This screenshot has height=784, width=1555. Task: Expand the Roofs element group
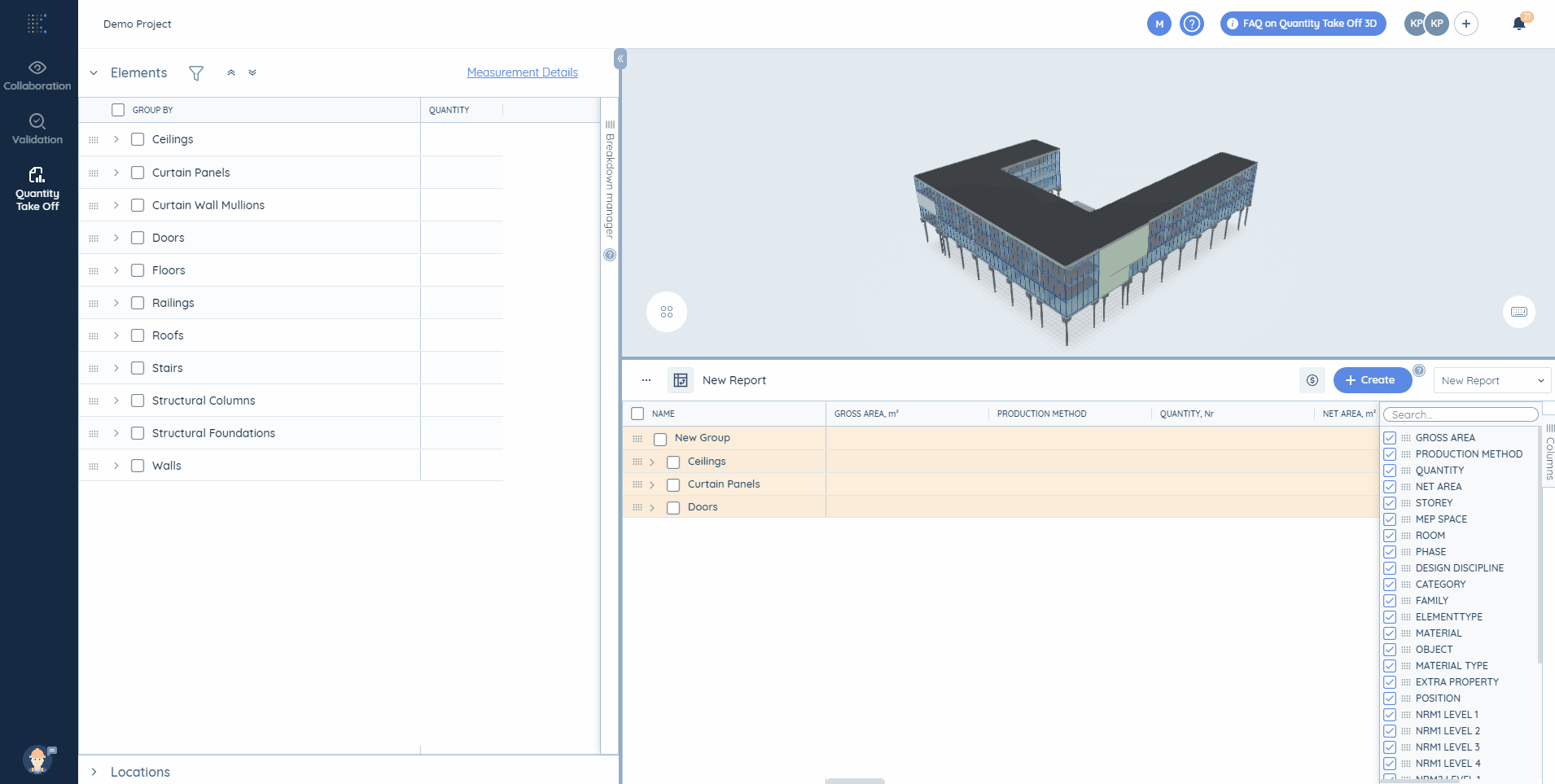[x=116, y=335]
